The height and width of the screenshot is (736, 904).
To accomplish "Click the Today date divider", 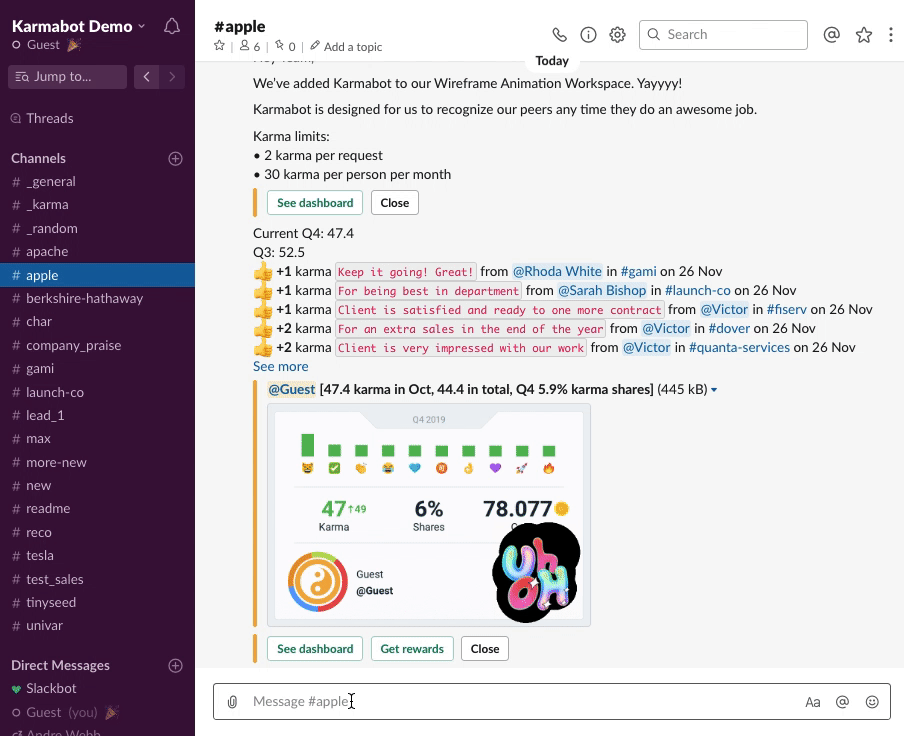I will (x=552, y=61).
